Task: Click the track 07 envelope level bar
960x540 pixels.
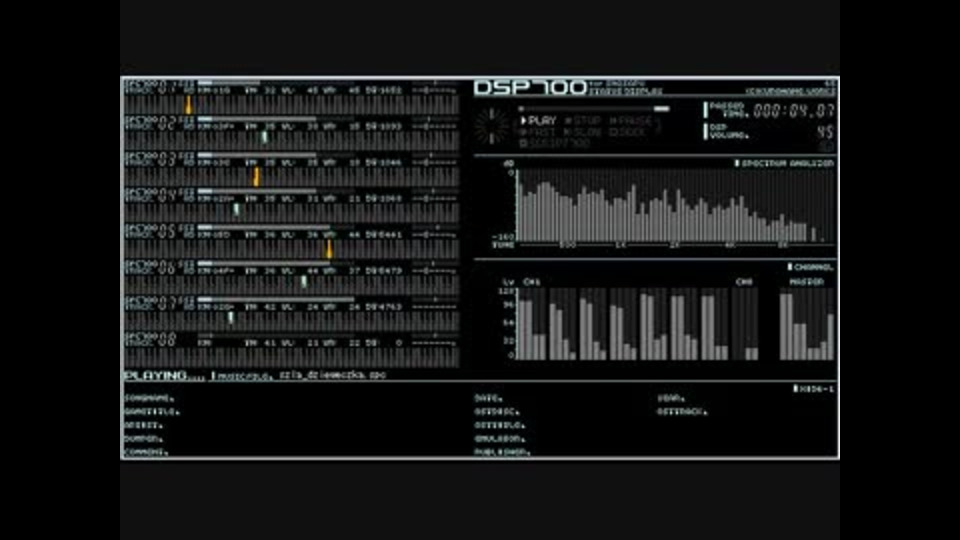Action: point(276,299)
